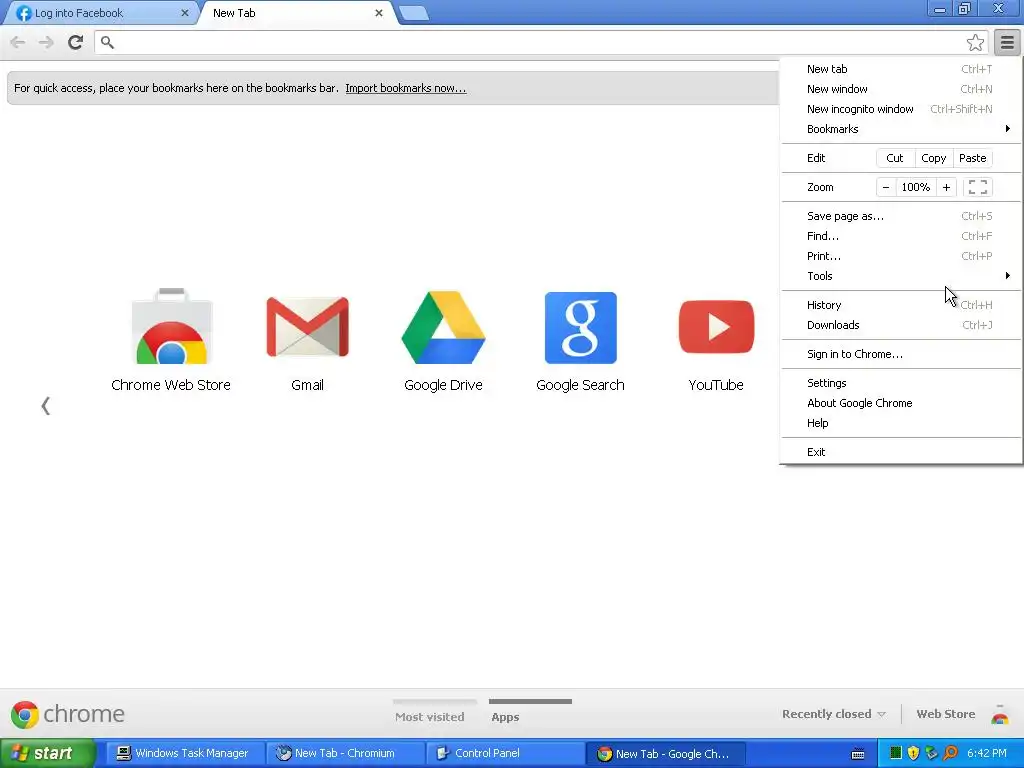Reload the page with the refresh icon
The image size is (1024, 768).
(75, 42)
